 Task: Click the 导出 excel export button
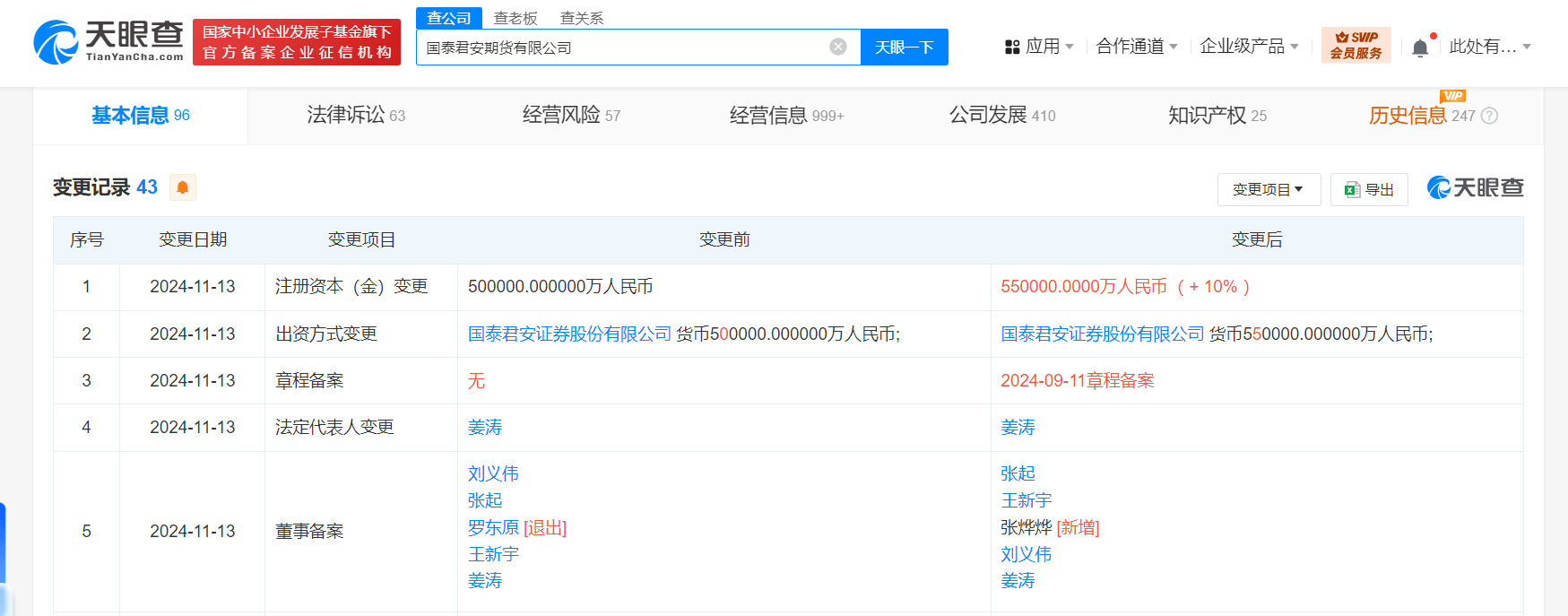(x=1369, y=189)
